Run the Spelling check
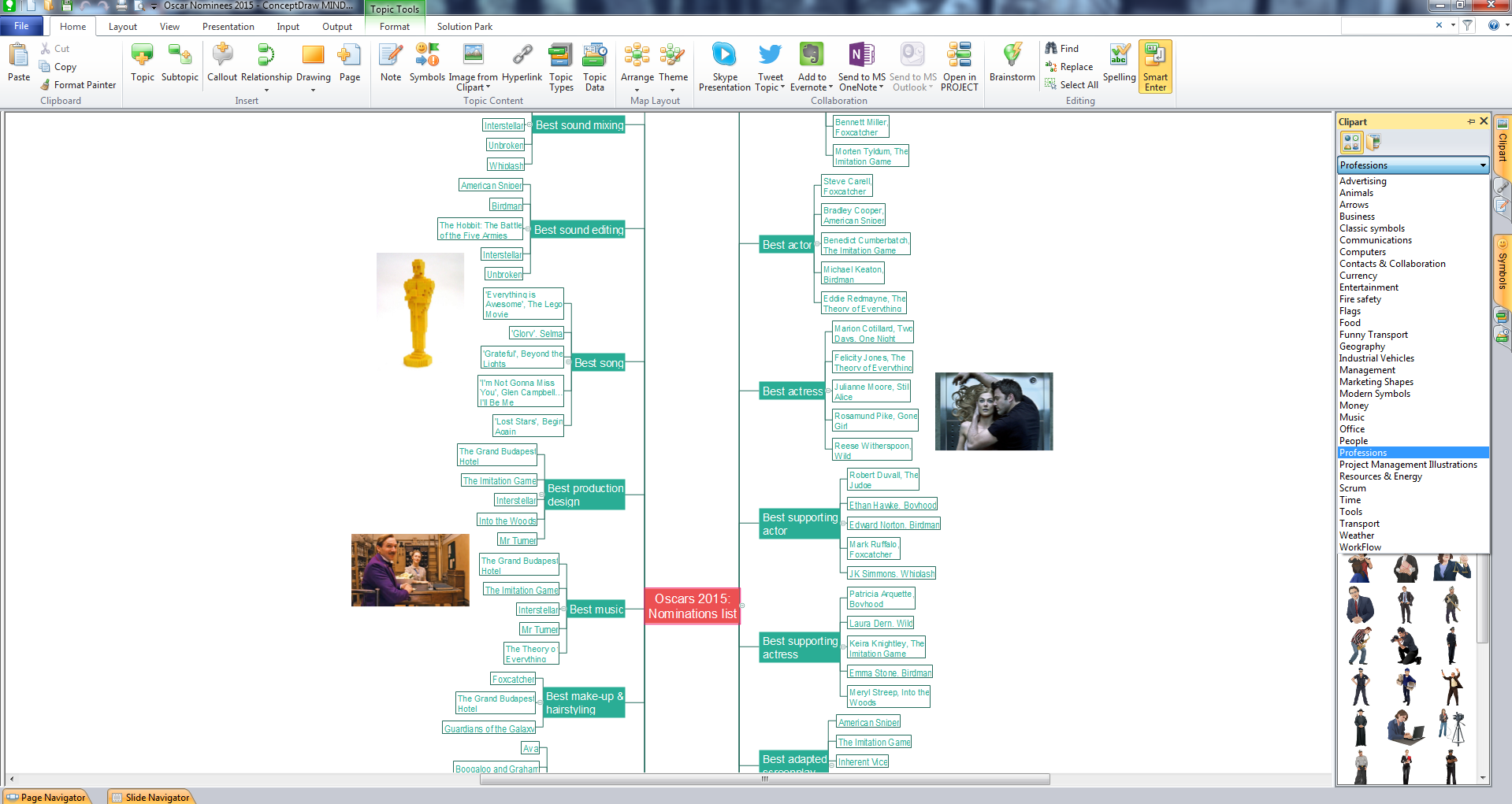Image resolution: width=1512 pixels, height=804 pixels. coord(1119,63)
